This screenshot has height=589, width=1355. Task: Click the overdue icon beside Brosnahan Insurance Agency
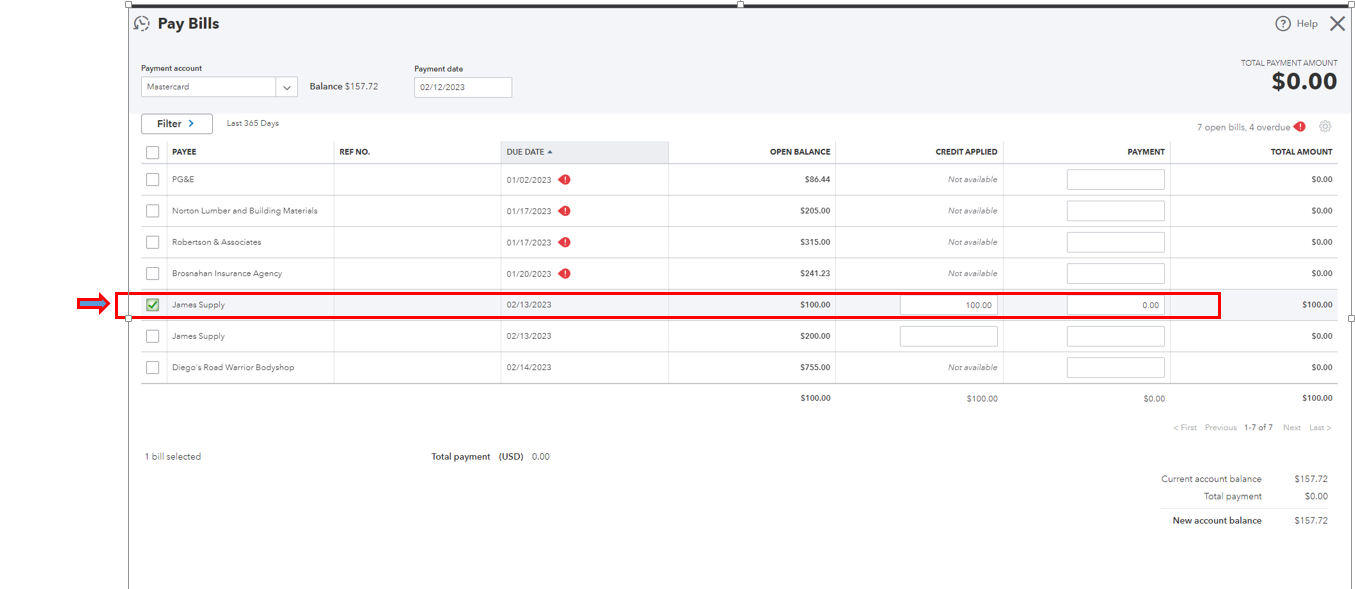(x=564, y=273)
